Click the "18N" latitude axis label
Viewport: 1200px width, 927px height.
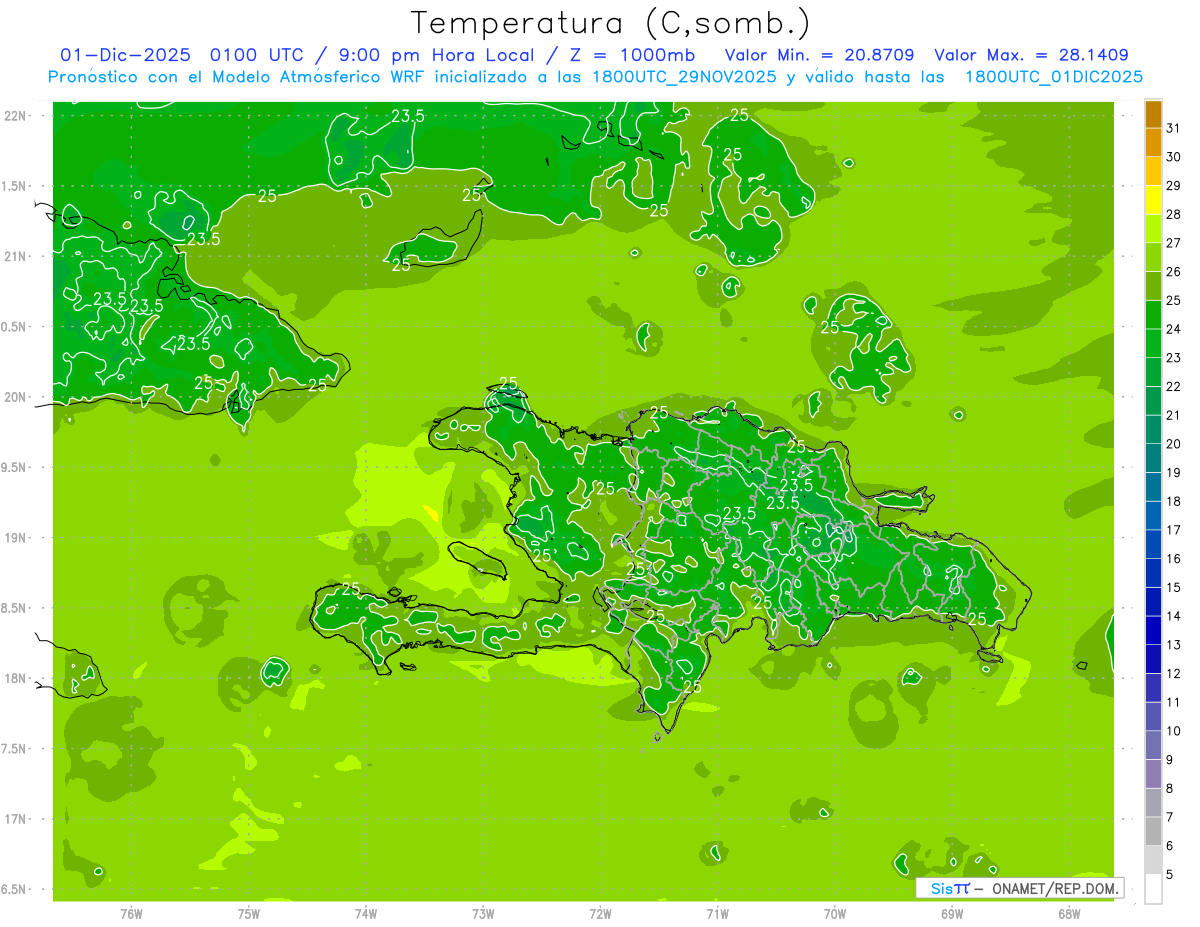coord(17,679)
